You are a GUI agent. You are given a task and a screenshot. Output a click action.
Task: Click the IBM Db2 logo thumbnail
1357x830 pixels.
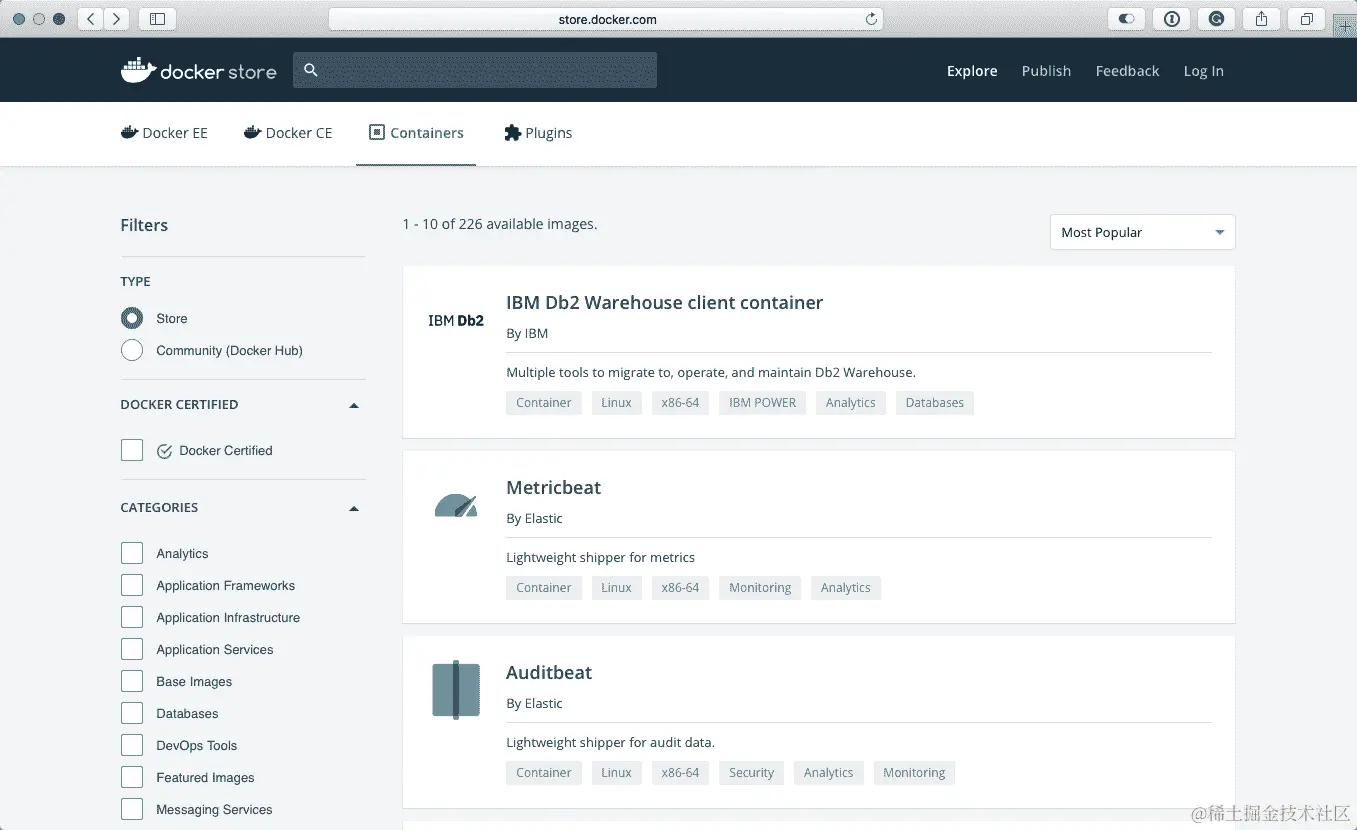(x=456, y=321)
